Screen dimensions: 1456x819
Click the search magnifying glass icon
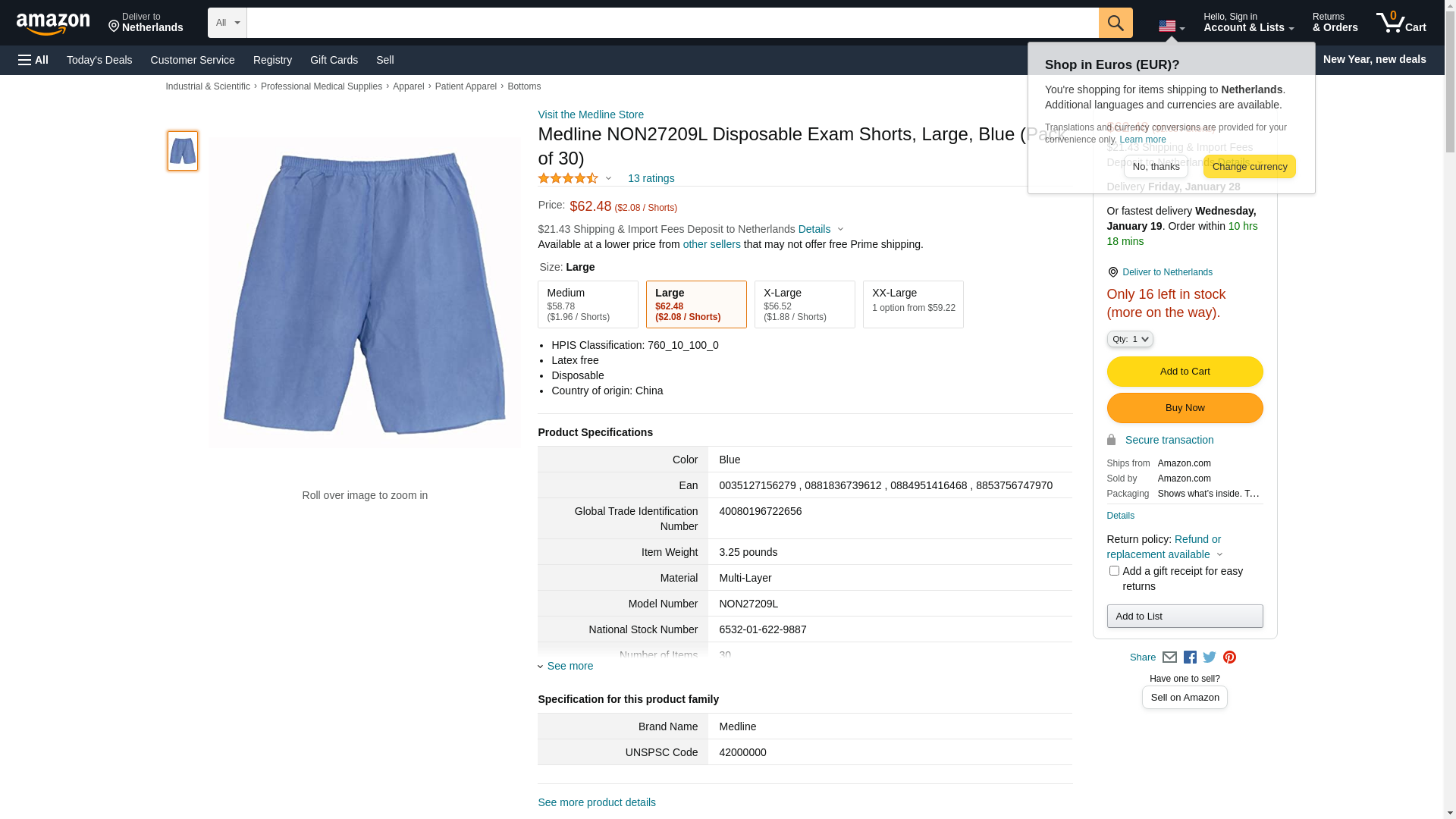(1115, 23)
